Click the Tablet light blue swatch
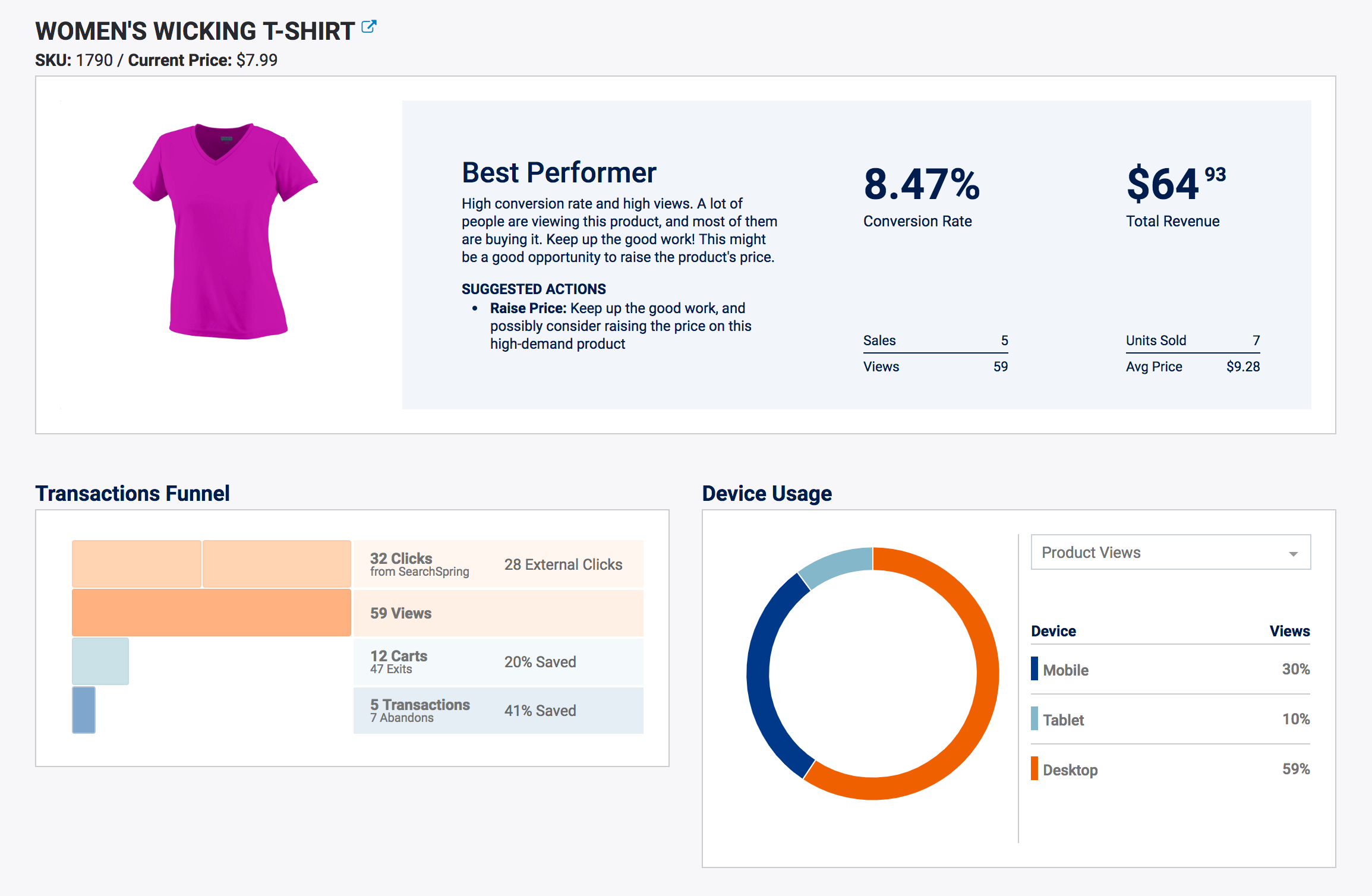This screenshot has width=1372, height=896. pos(1034,718)
